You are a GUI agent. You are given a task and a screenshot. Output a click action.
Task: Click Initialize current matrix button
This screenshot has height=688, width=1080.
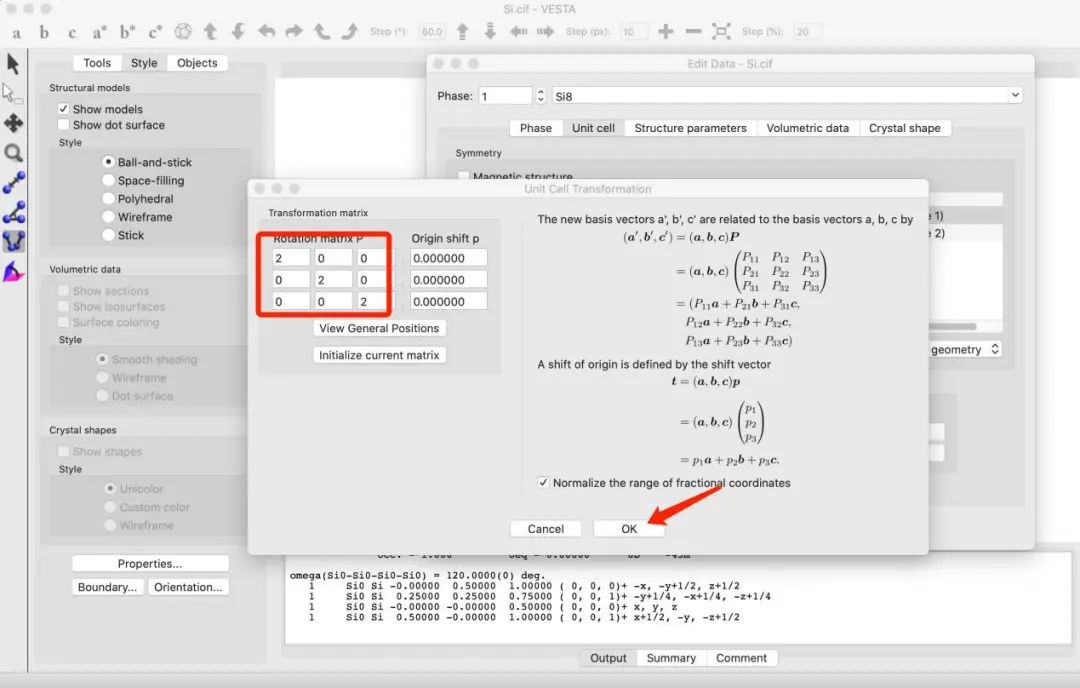[x=379, y=355]
